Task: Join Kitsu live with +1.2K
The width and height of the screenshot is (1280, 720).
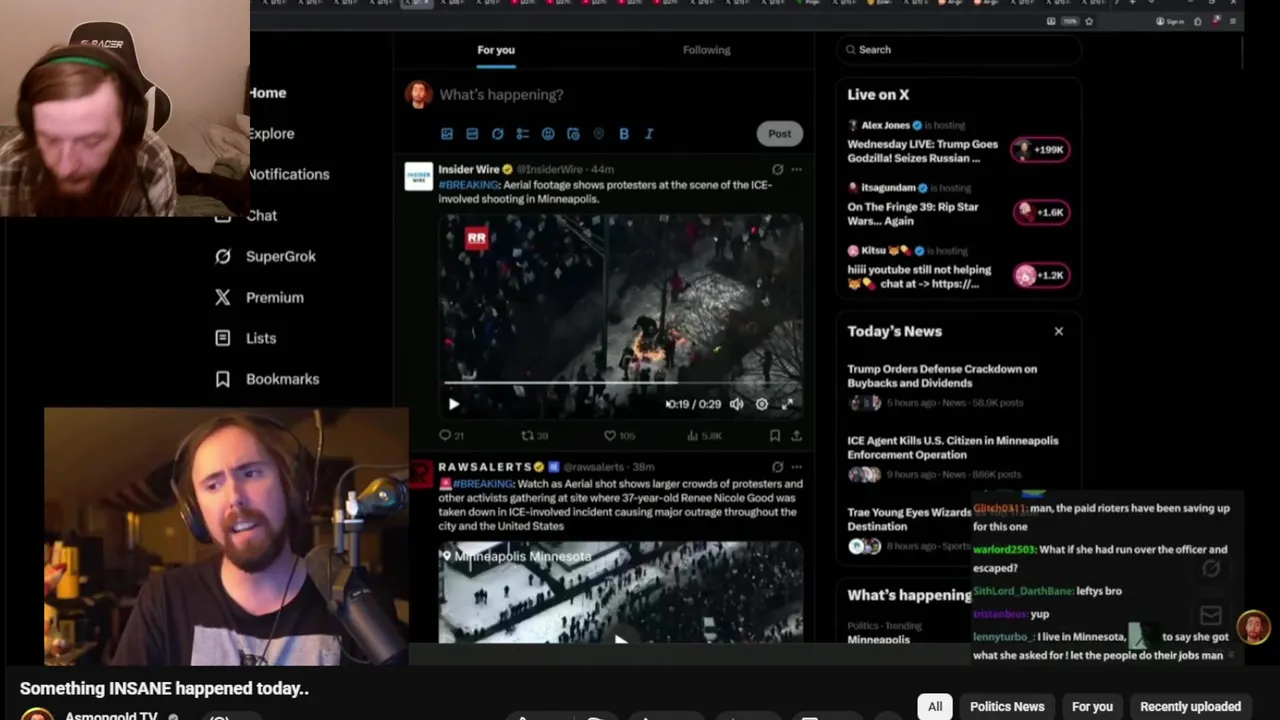Action: pyautogui.click(x=1041, y=275)
